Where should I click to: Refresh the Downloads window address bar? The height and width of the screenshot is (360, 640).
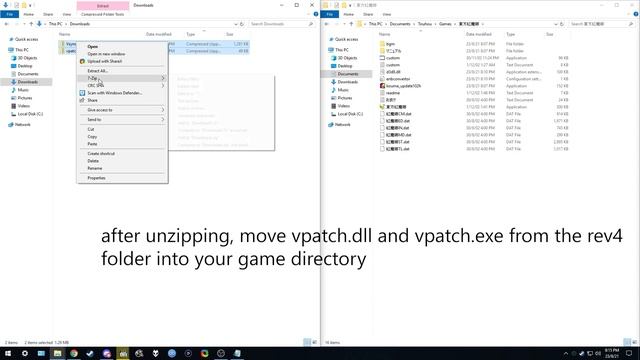coord(242,24)
